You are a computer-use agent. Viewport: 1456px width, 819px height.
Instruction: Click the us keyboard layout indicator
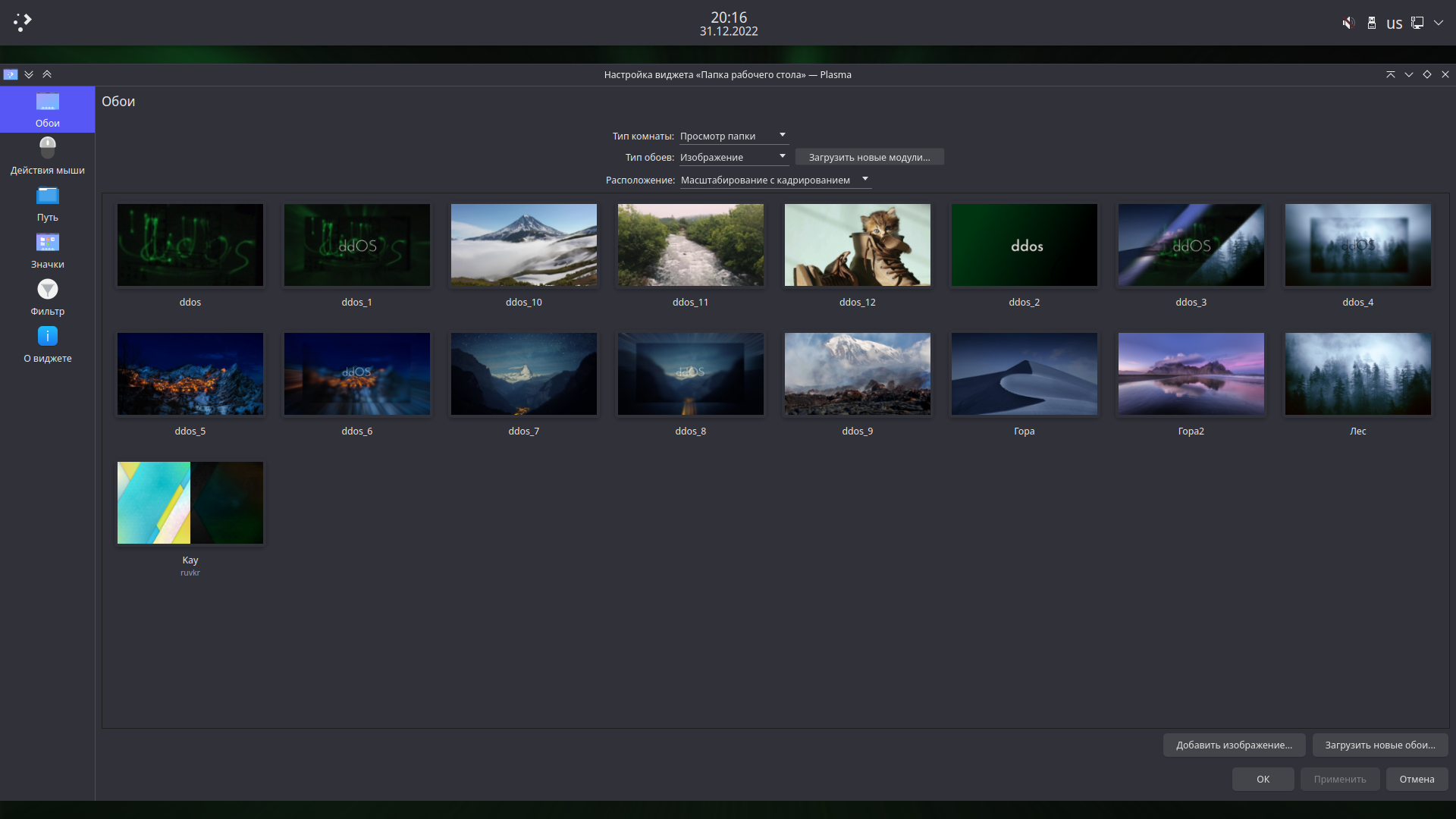(x=1394, y=24)
